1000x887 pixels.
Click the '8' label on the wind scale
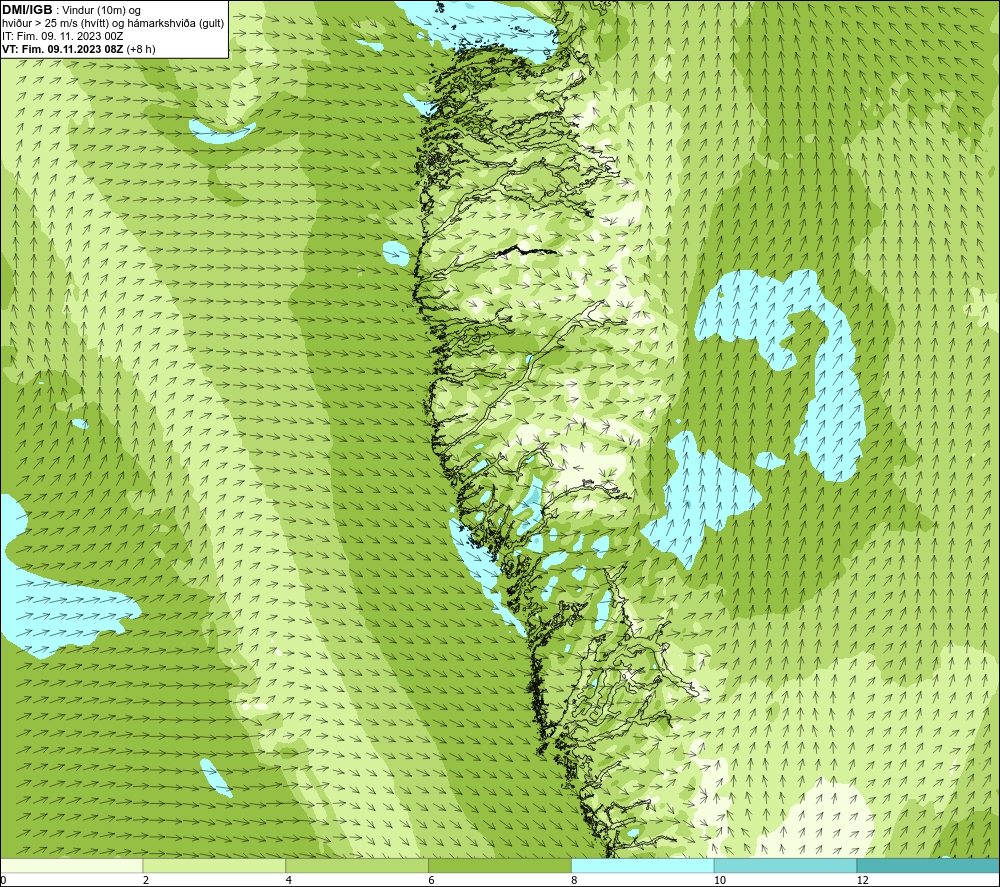point(575,880)
